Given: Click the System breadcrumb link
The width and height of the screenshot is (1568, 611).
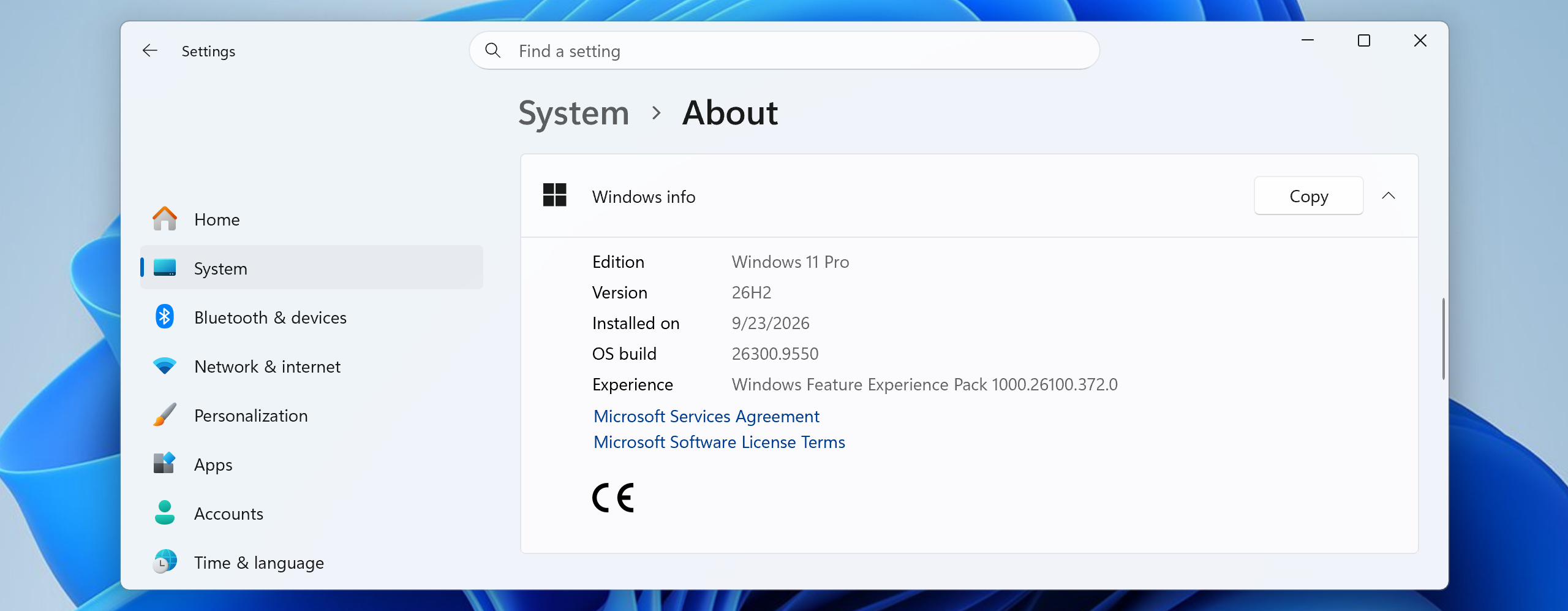Looking at the screenshot, I should 573,113.
